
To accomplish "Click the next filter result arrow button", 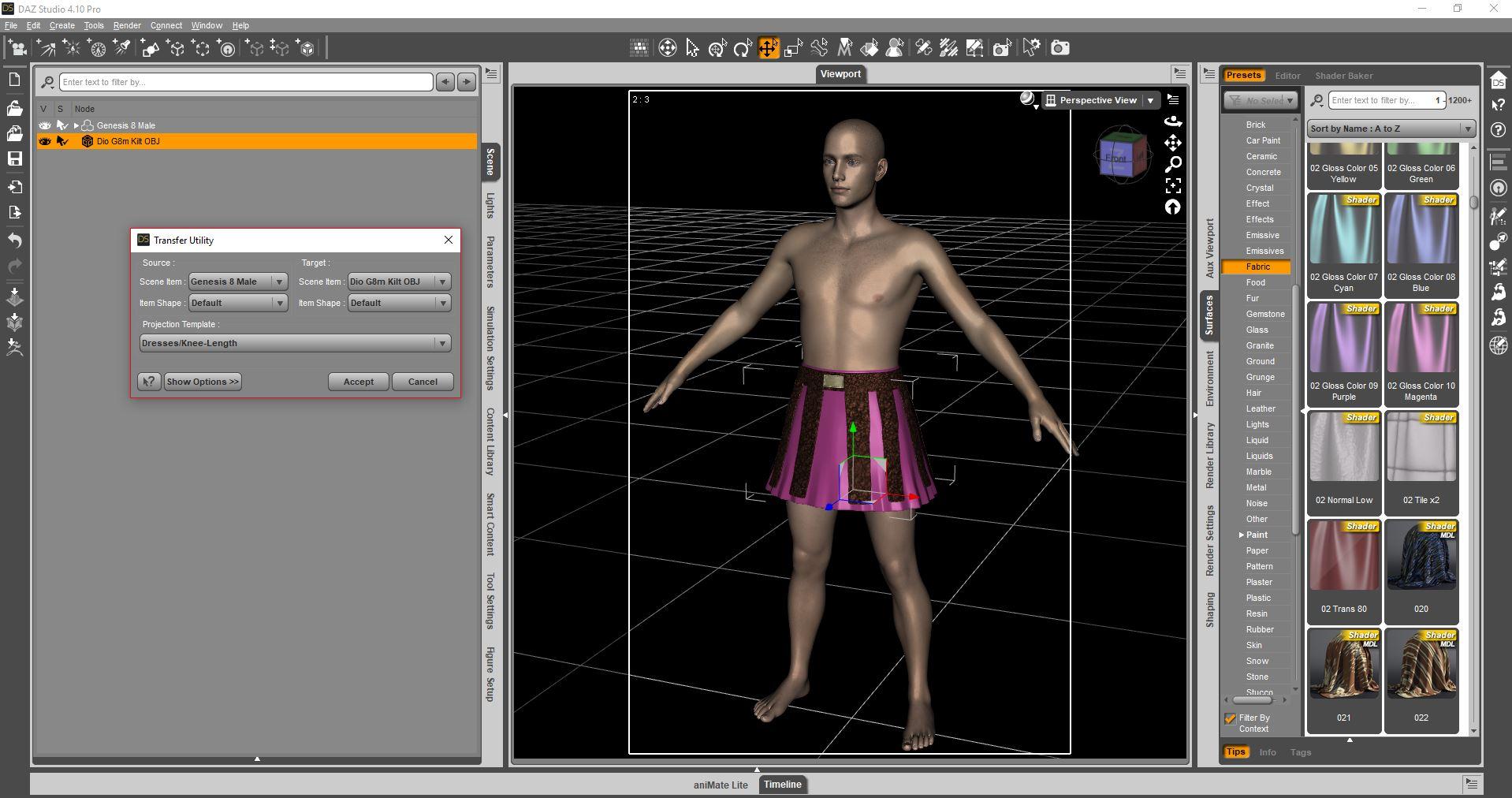I will pos(467,82).
